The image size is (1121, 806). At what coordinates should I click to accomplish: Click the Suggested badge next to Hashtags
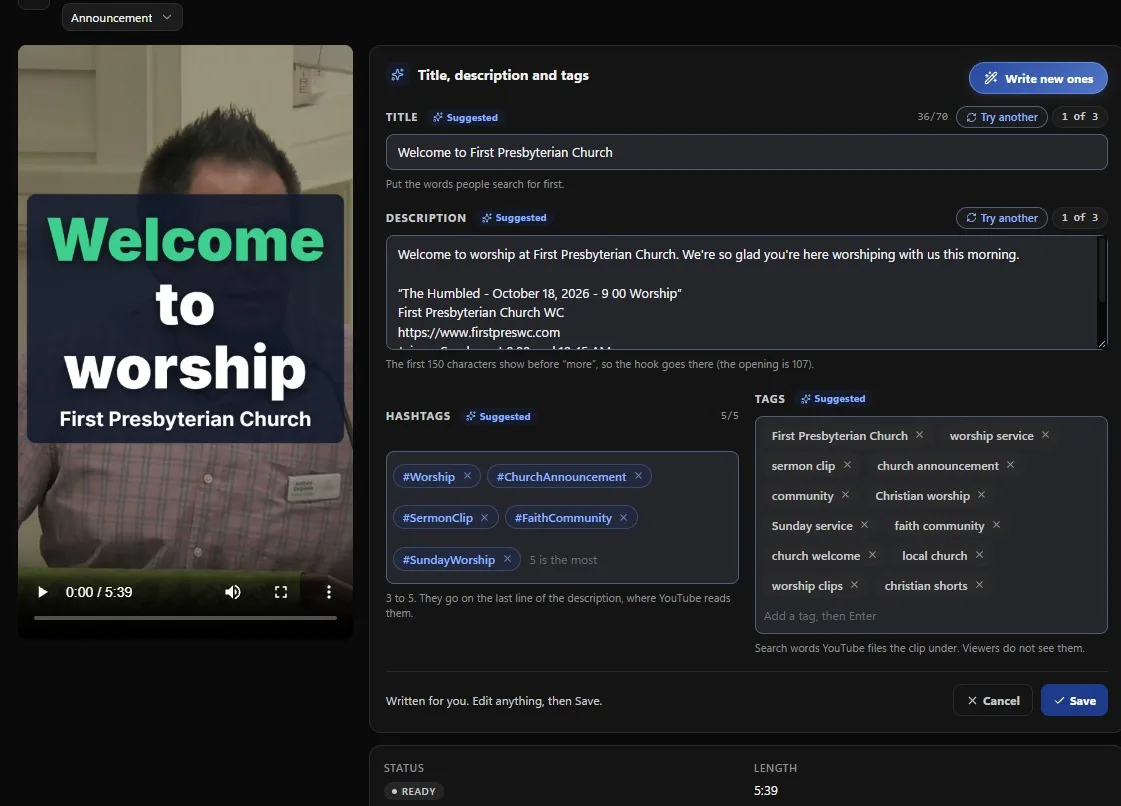click(498, 416)
